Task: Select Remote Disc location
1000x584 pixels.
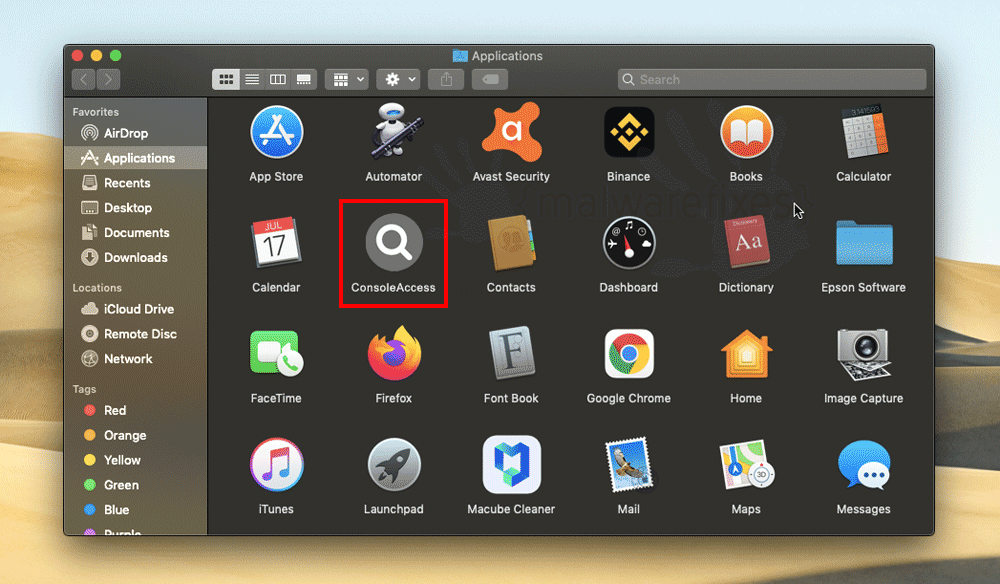Action: 135,334
